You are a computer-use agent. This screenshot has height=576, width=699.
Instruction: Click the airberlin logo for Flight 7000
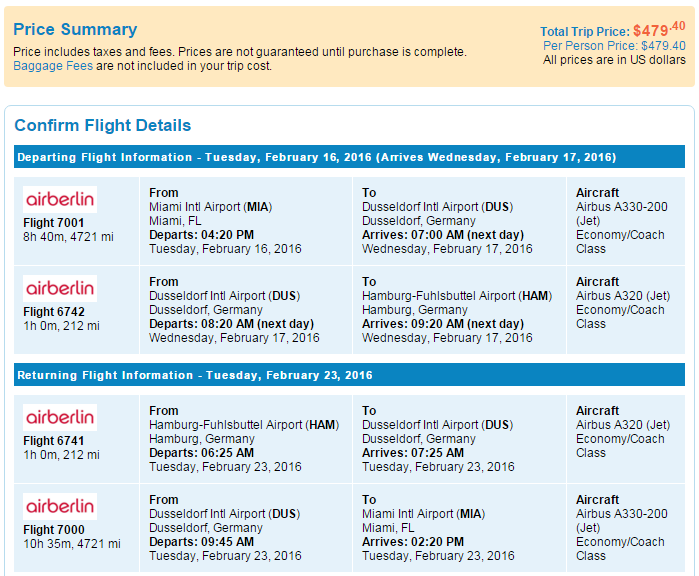pos(60,506)
